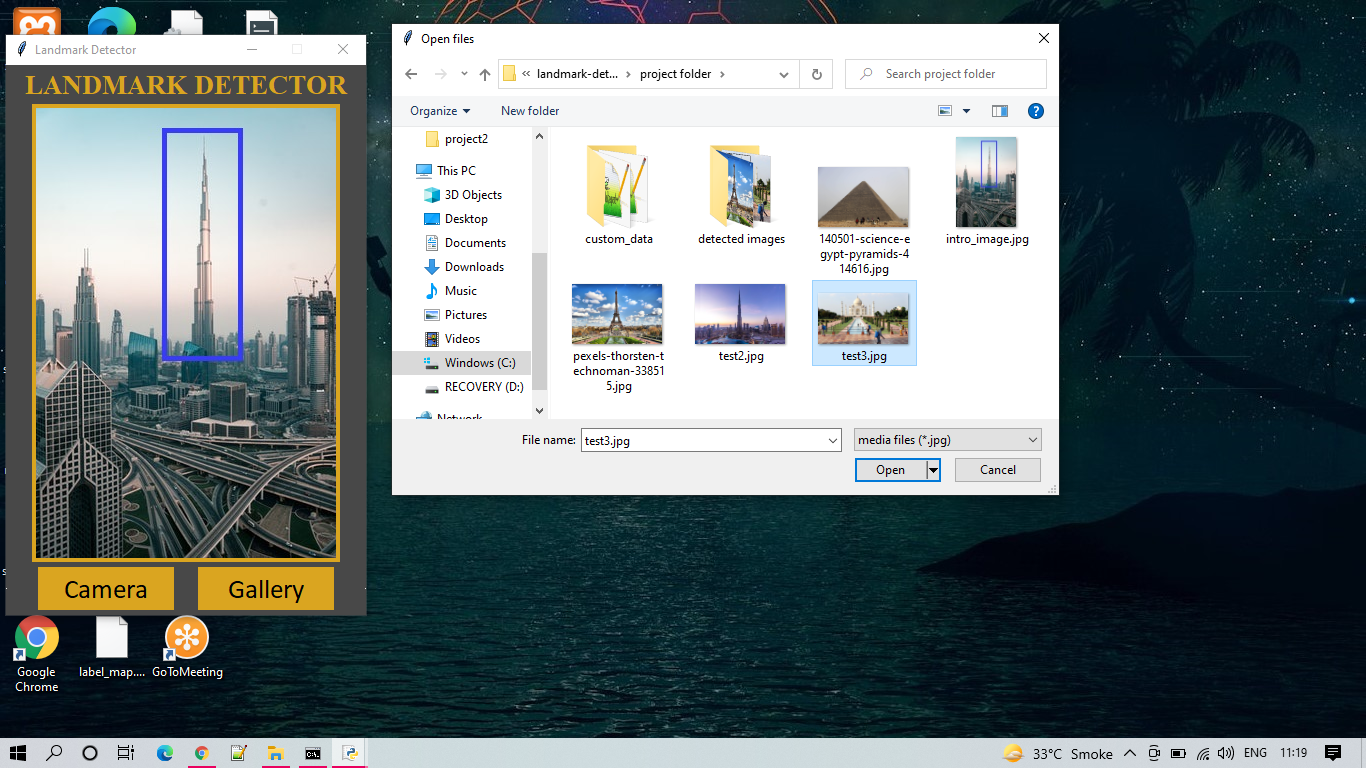Select the GoToMeeting desktop icon
The image size is (1366, 768).
tap(187, 648)
